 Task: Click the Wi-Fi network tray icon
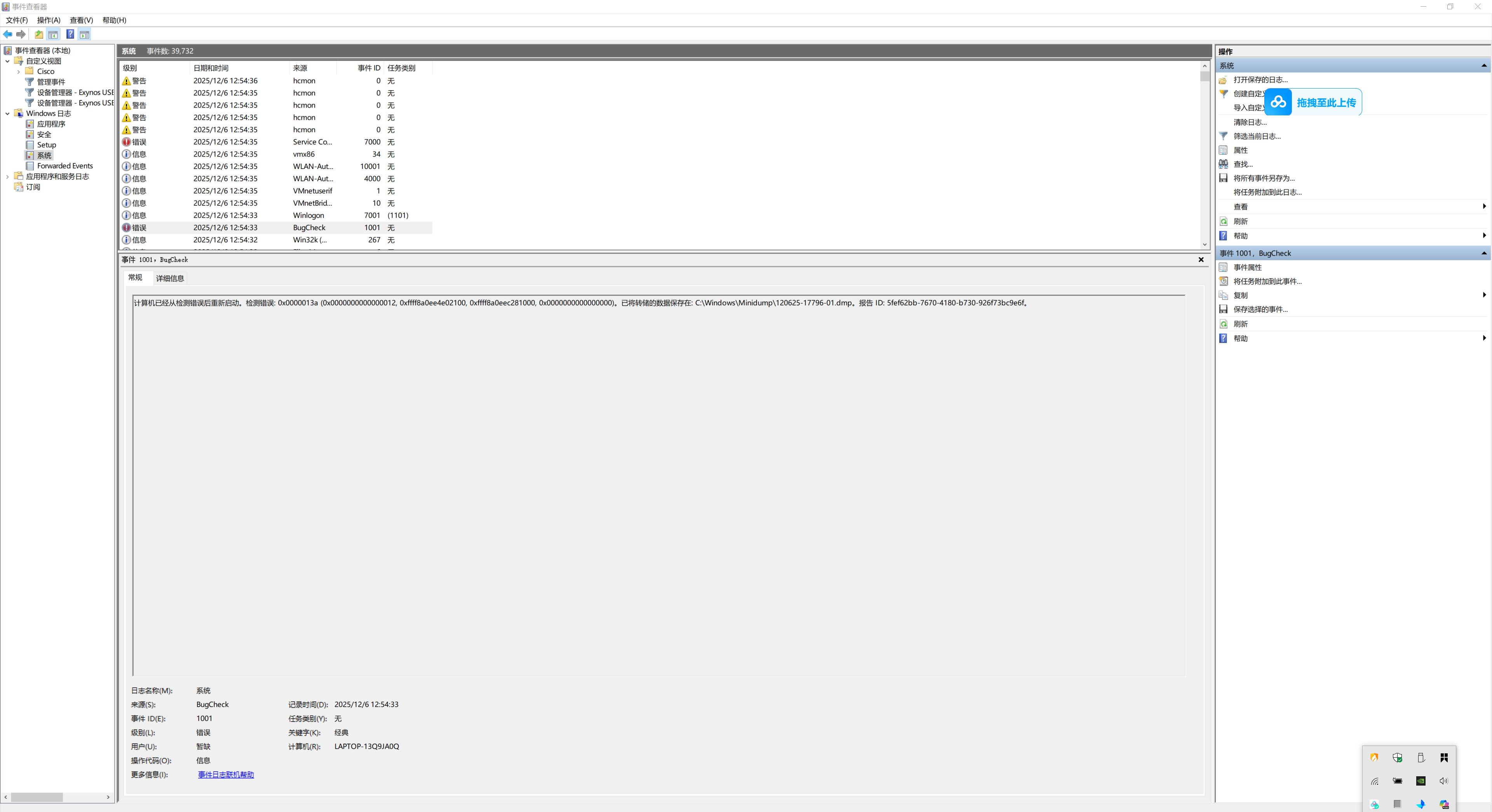pyautogui.click(x=1374, y=781)
